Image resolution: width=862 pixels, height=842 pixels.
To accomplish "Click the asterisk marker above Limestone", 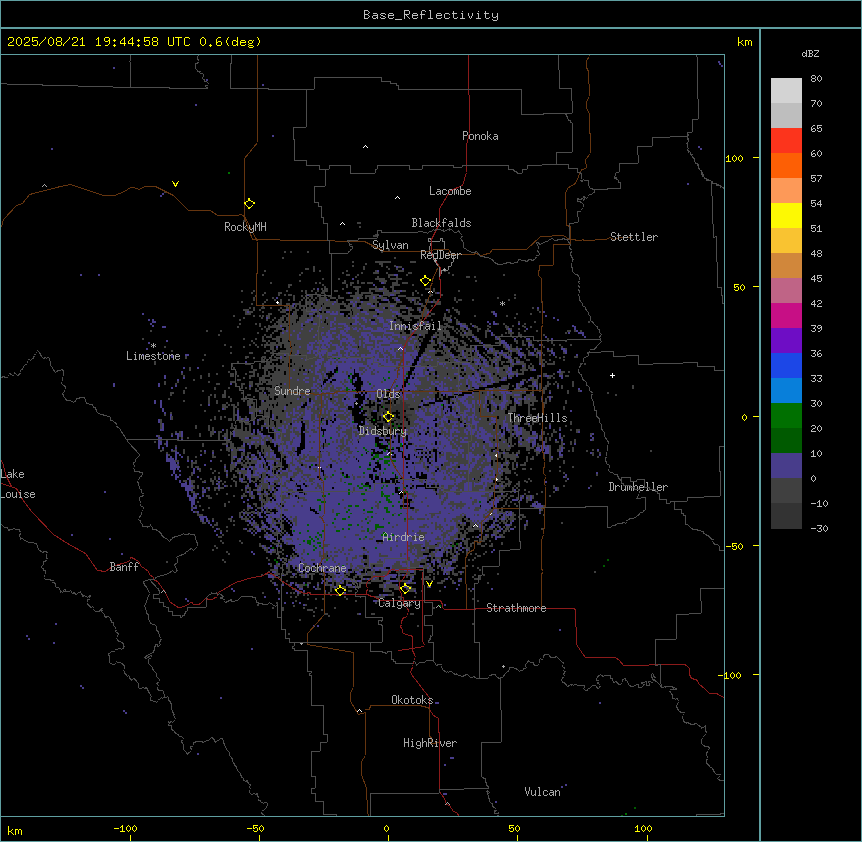I will click(x=153, y=346).
